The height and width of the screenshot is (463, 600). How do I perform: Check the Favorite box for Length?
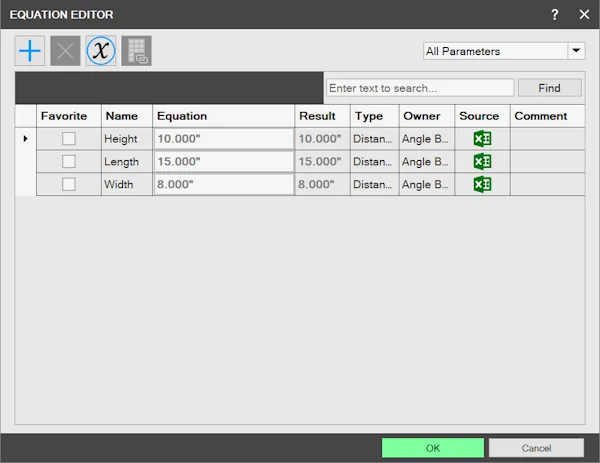[69, 161]
